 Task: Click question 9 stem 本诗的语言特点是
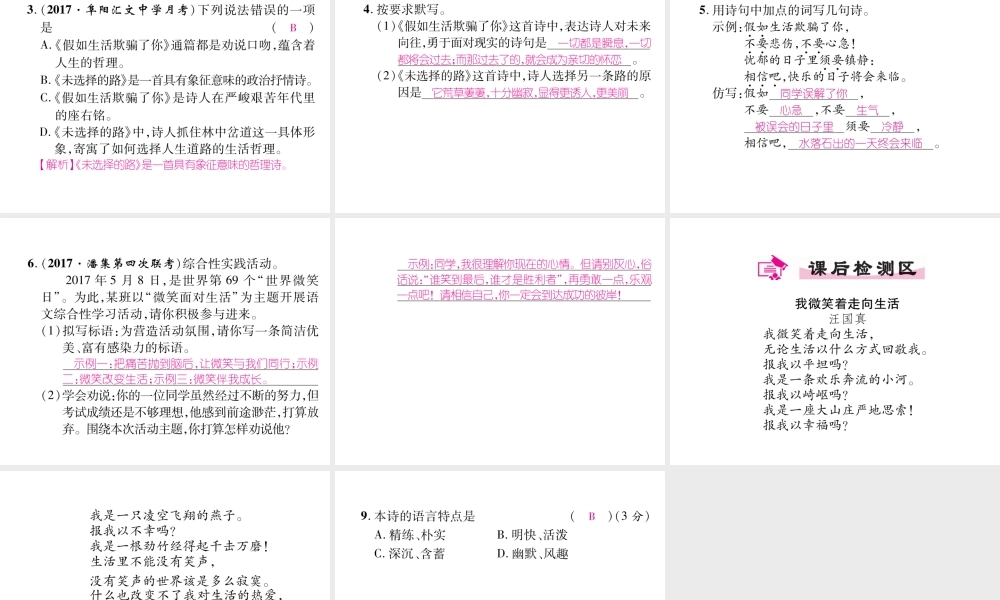(424, 516)
